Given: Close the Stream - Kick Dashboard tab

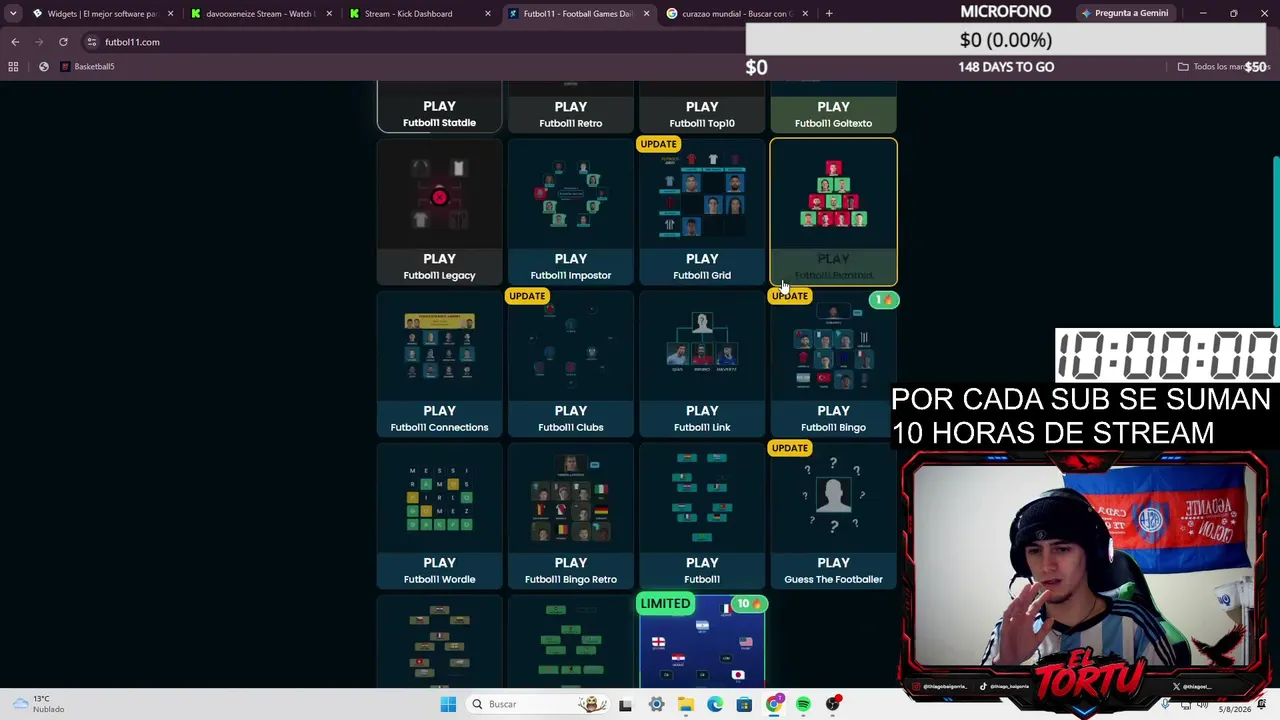Looking at the screenshot, I should (488, 14).
